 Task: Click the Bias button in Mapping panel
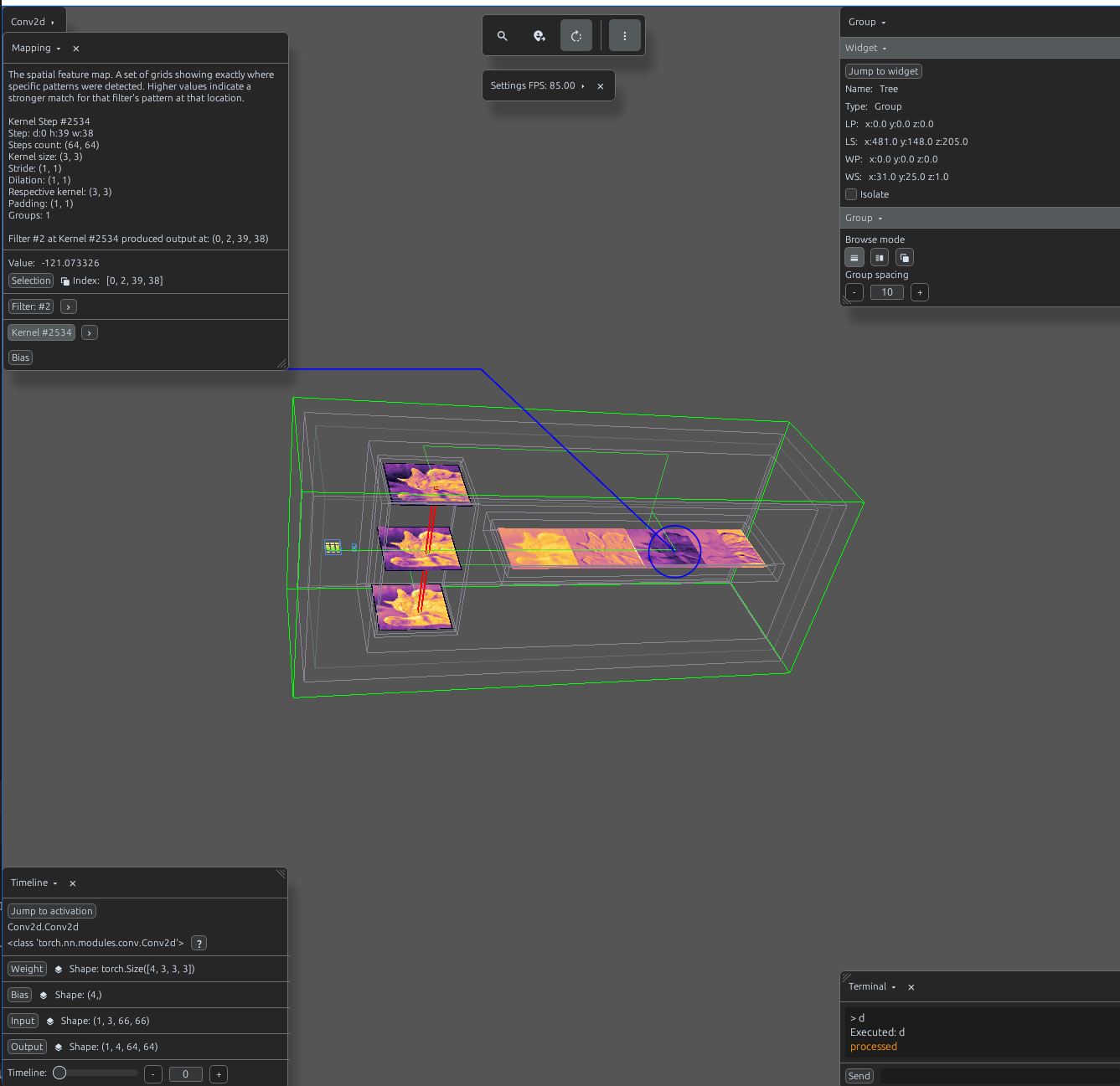(x=20, y=358)
